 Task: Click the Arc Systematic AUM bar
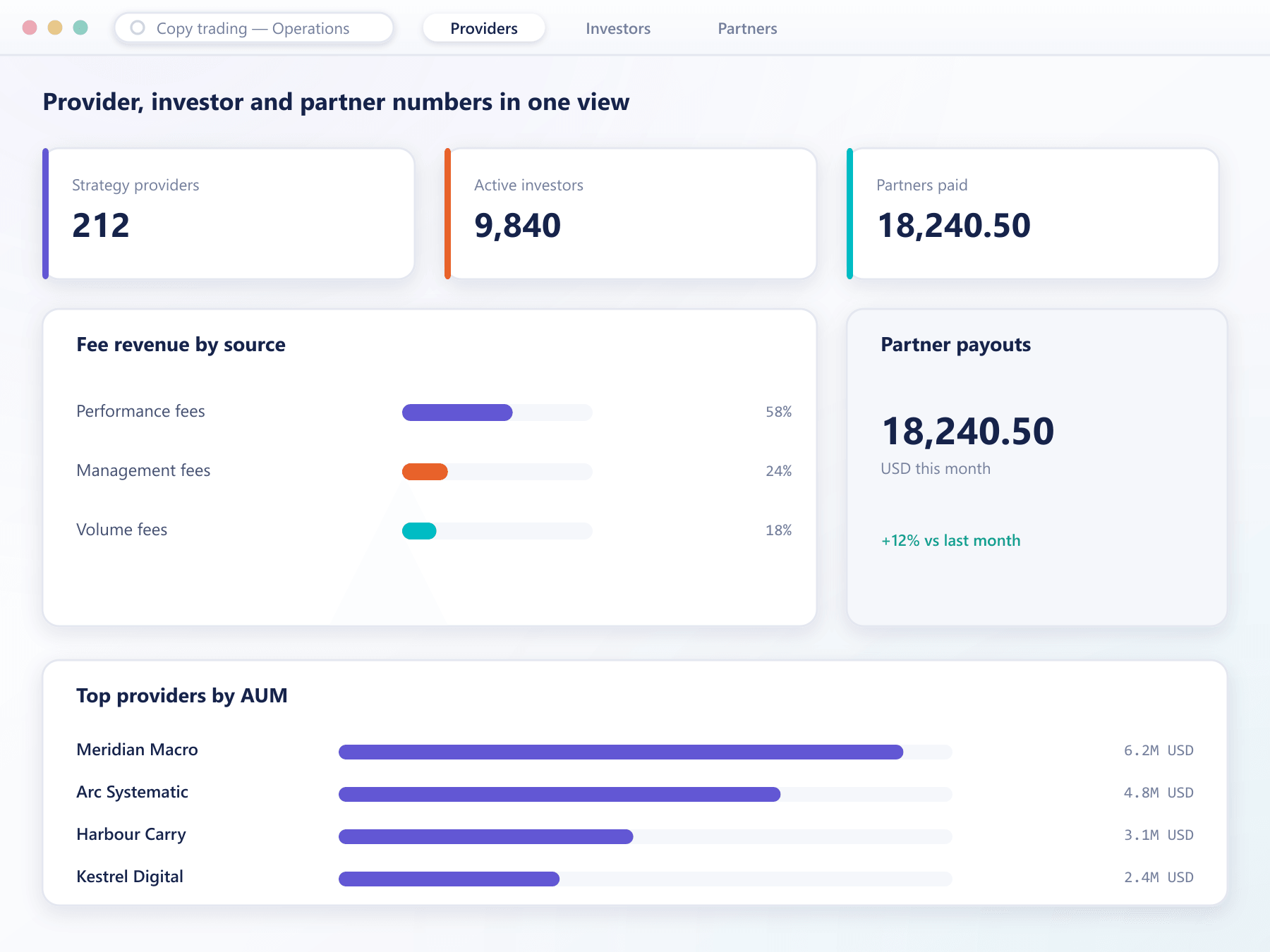tap(645, 794)
